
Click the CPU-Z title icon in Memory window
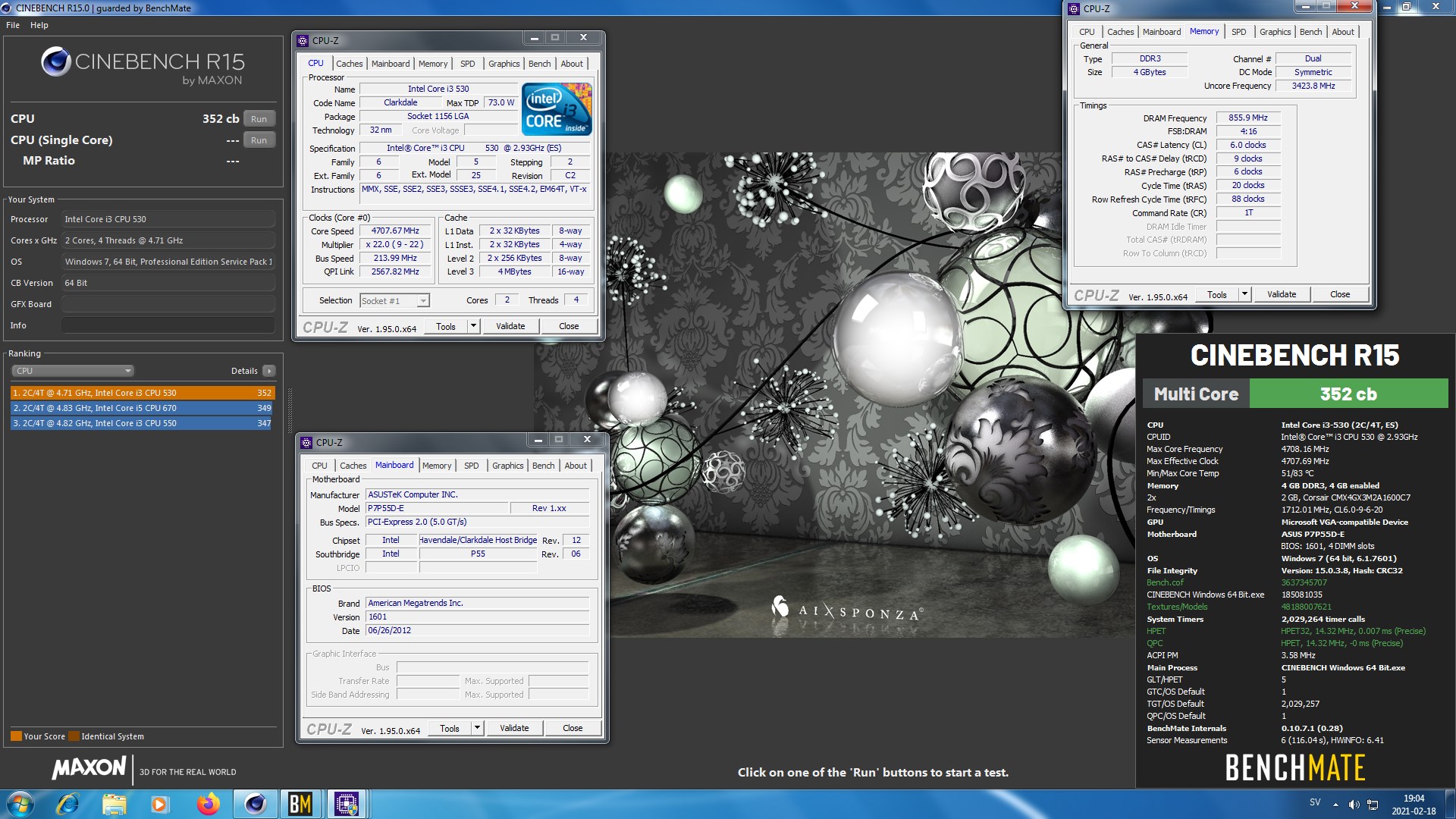pyautogui.click(x=1074, y=9)
